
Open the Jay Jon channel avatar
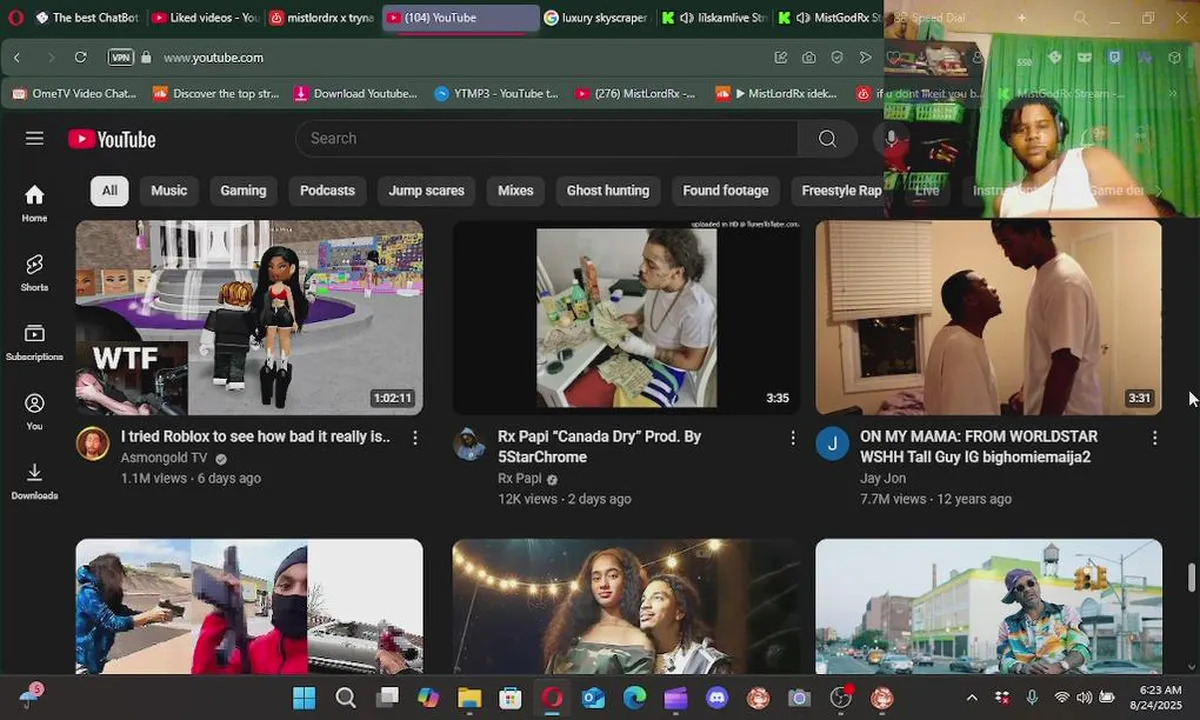[x=832, y=443]
